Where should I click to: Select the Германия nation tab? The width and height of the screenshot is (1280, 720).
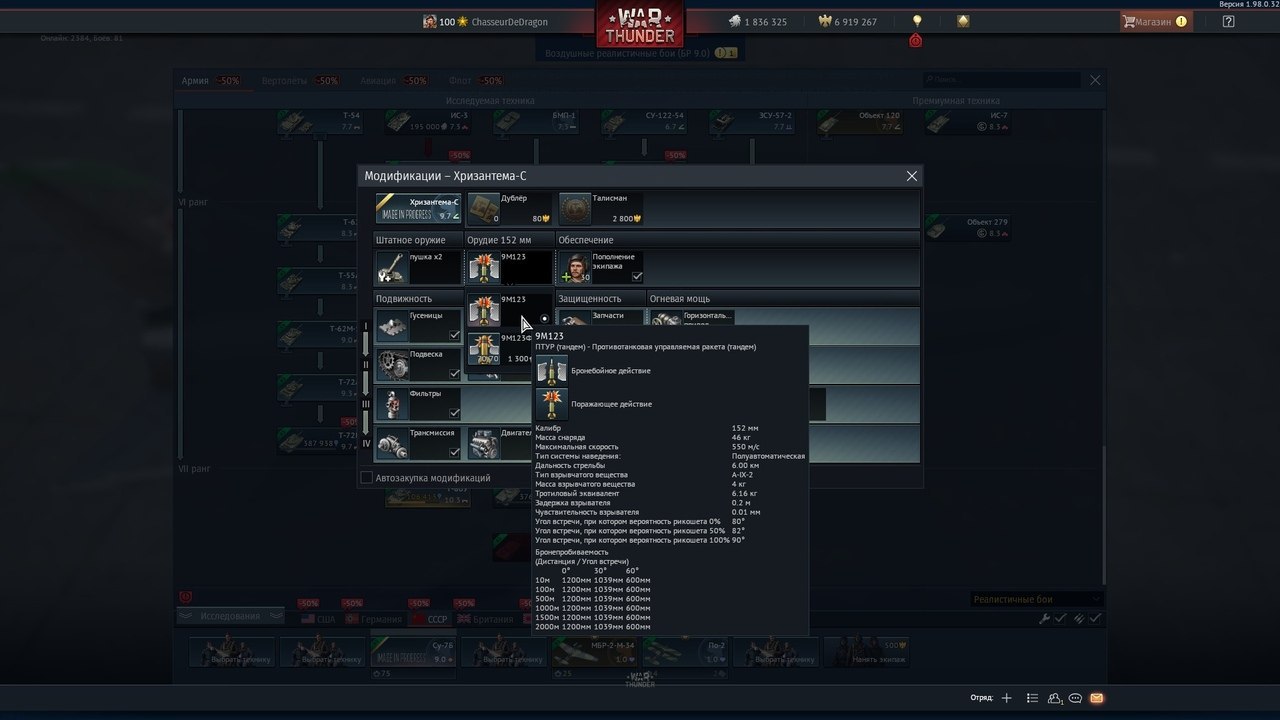(372, 619)
